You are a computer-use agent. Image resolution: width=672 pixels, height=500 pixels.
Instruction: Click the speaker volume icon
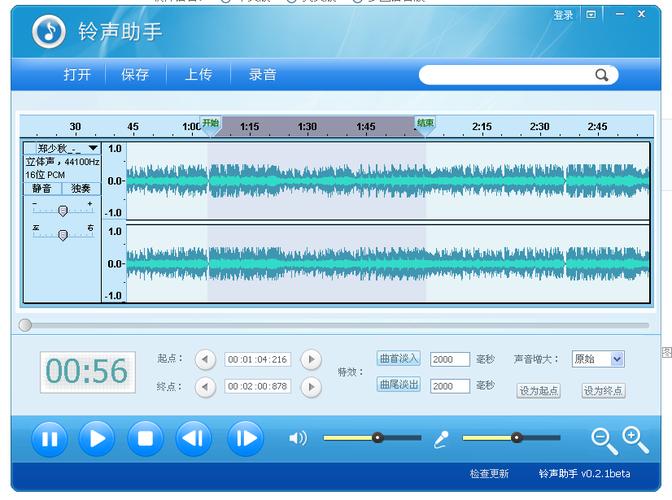[x=298, y=438]
